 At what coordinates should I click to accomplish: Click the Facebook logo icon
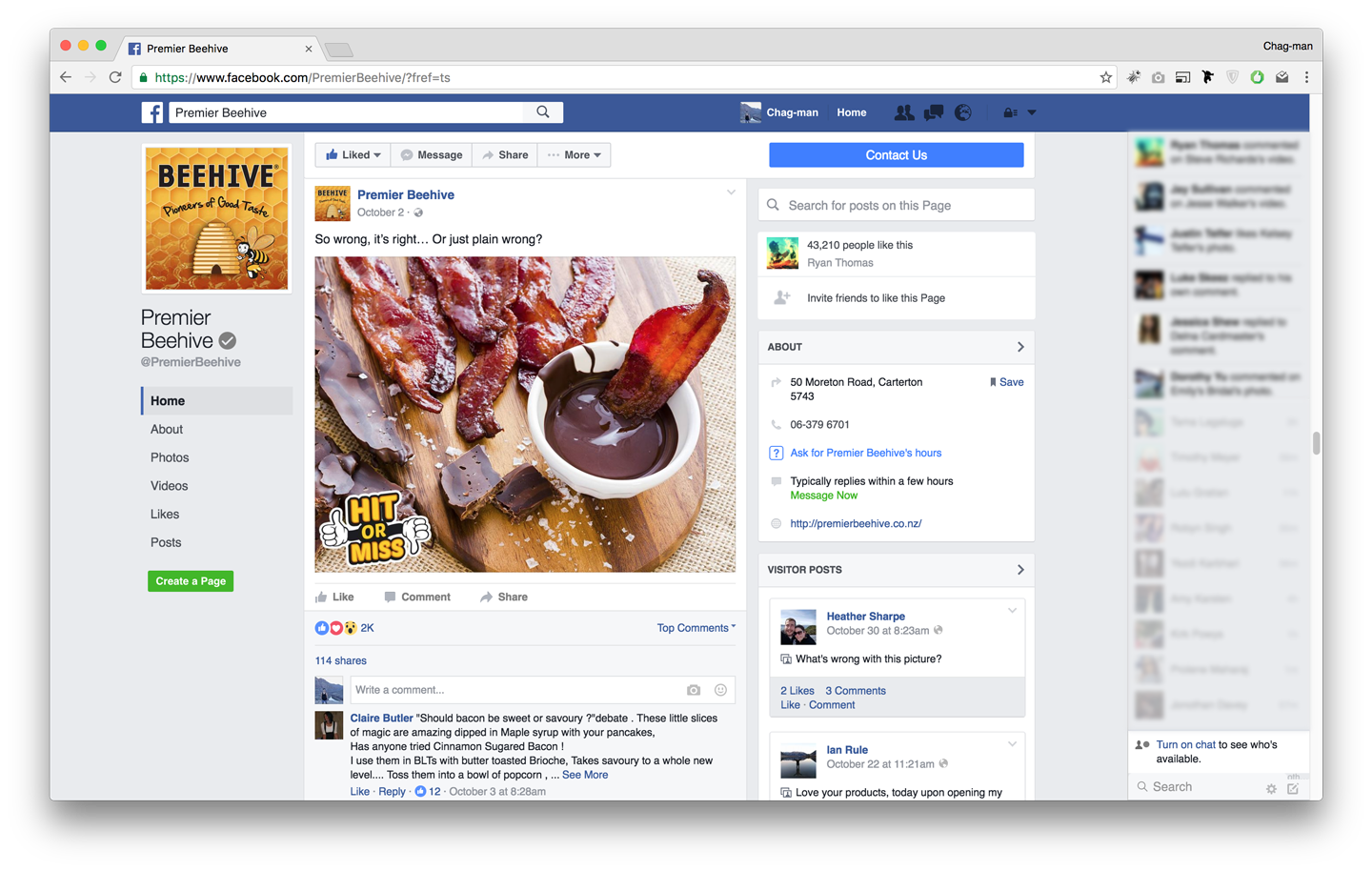click(152, 112)
